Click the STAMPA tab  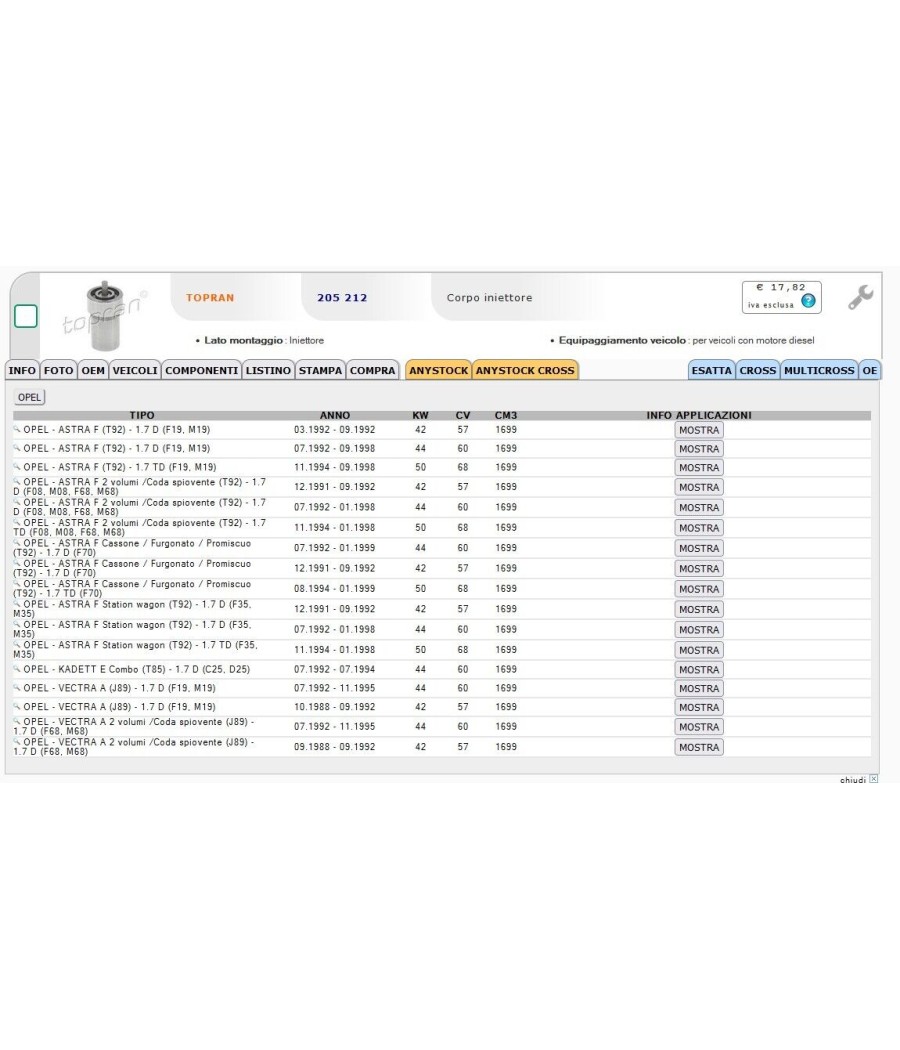pyautogui.click(x=320, y=370)
